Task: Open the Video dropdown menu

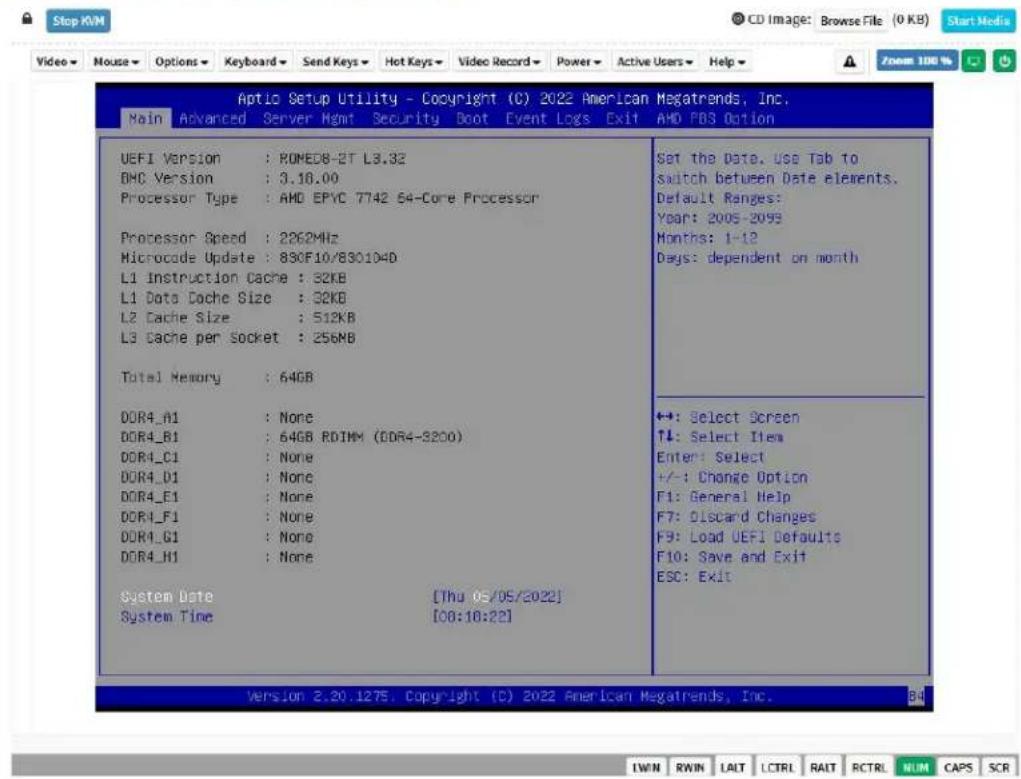Action: point(57,61)
